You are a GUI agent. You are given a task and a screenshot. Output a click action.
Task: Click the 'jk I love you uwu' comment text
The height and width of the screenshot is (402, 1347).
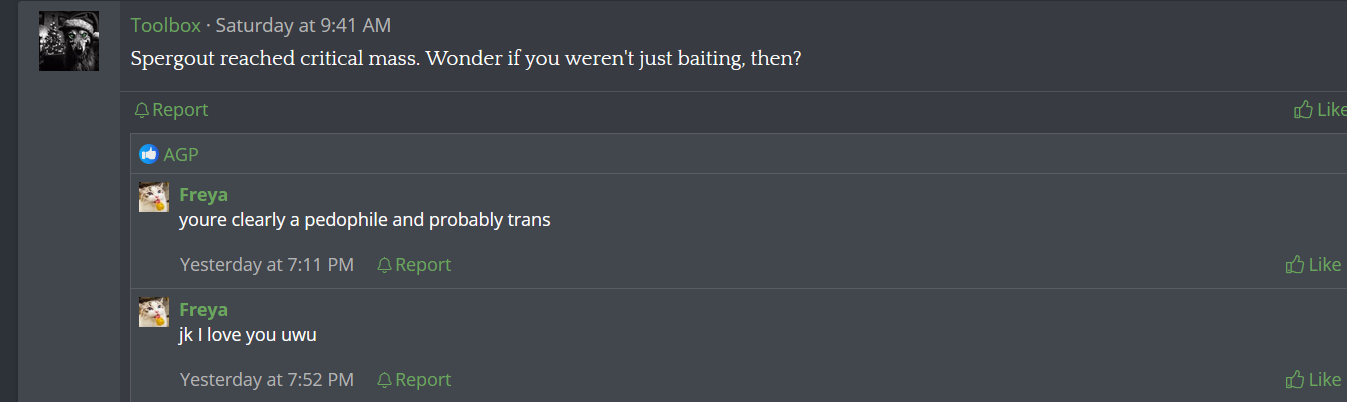(x=247, y=335)
